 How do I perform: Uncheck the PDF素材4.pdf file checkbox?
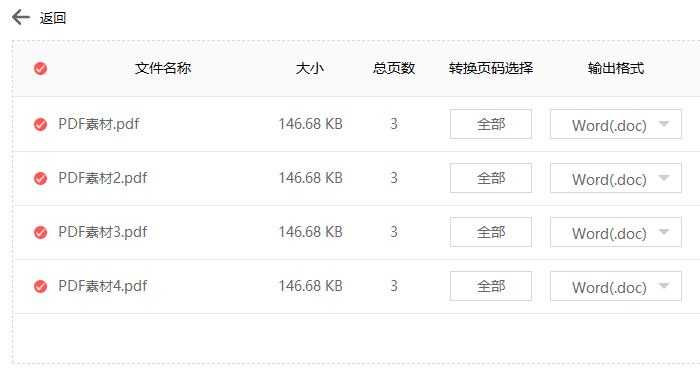(41, 286)
